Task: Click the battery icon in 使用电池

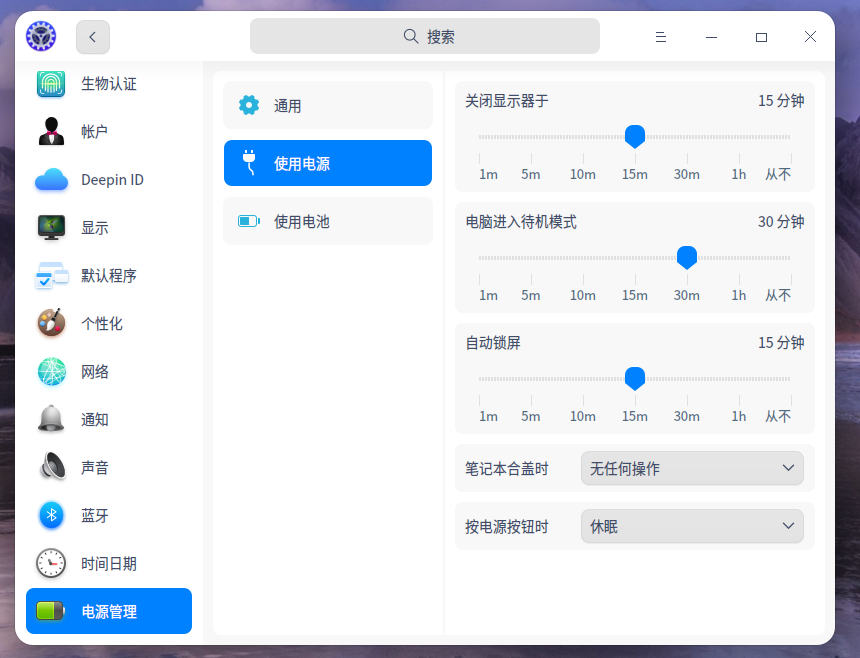Action: (x=249, y=221)
